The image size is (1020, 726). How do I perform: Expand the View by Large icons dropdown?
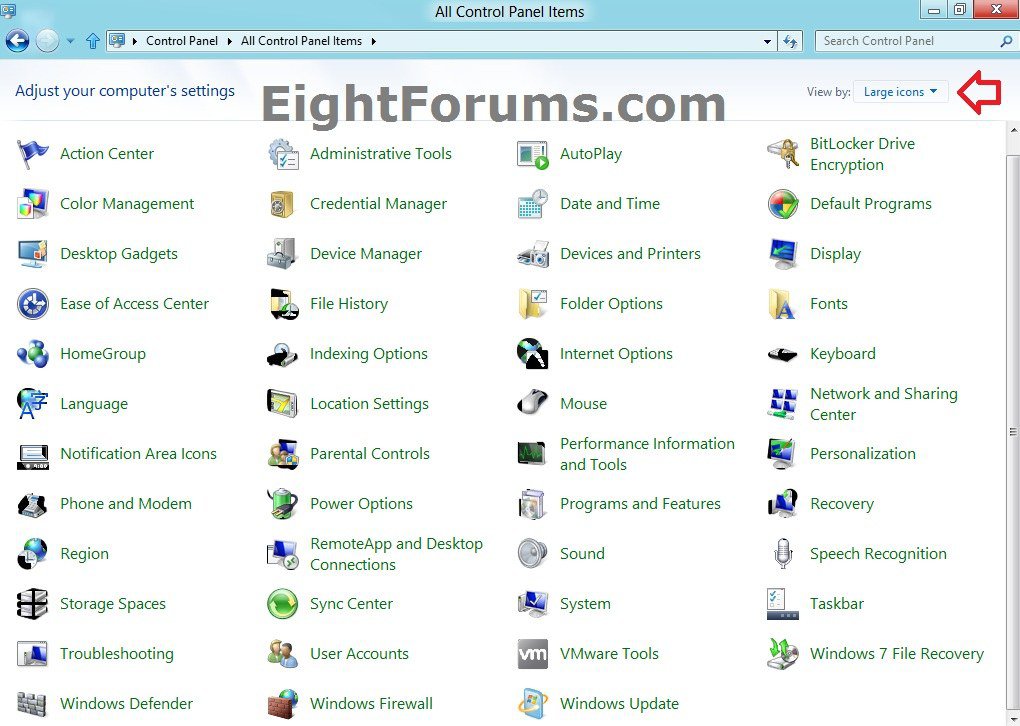(900, 92)
